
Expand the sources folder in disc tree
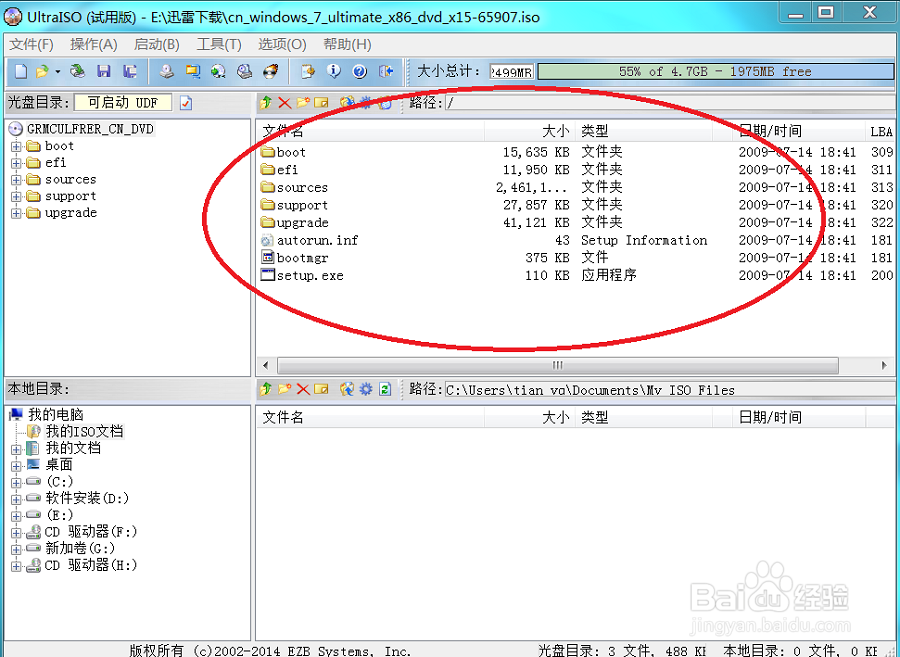[x=16, y=180]
